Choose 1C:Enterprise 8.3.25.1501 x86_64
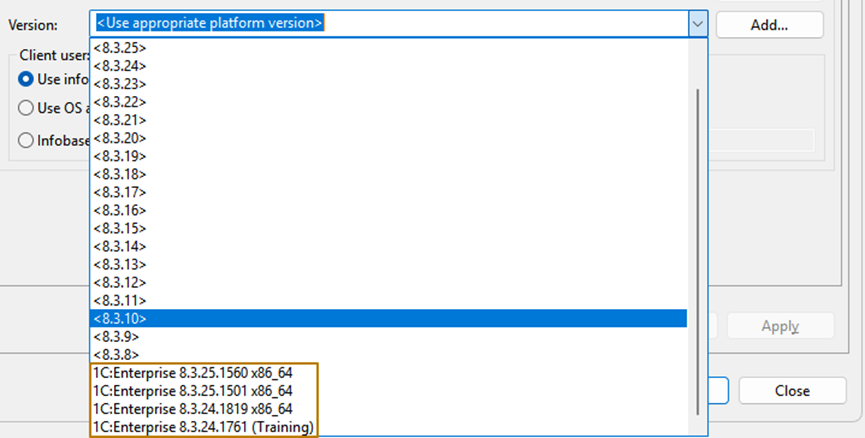Viewport: 865px width, 438px height. click(192, 390)
